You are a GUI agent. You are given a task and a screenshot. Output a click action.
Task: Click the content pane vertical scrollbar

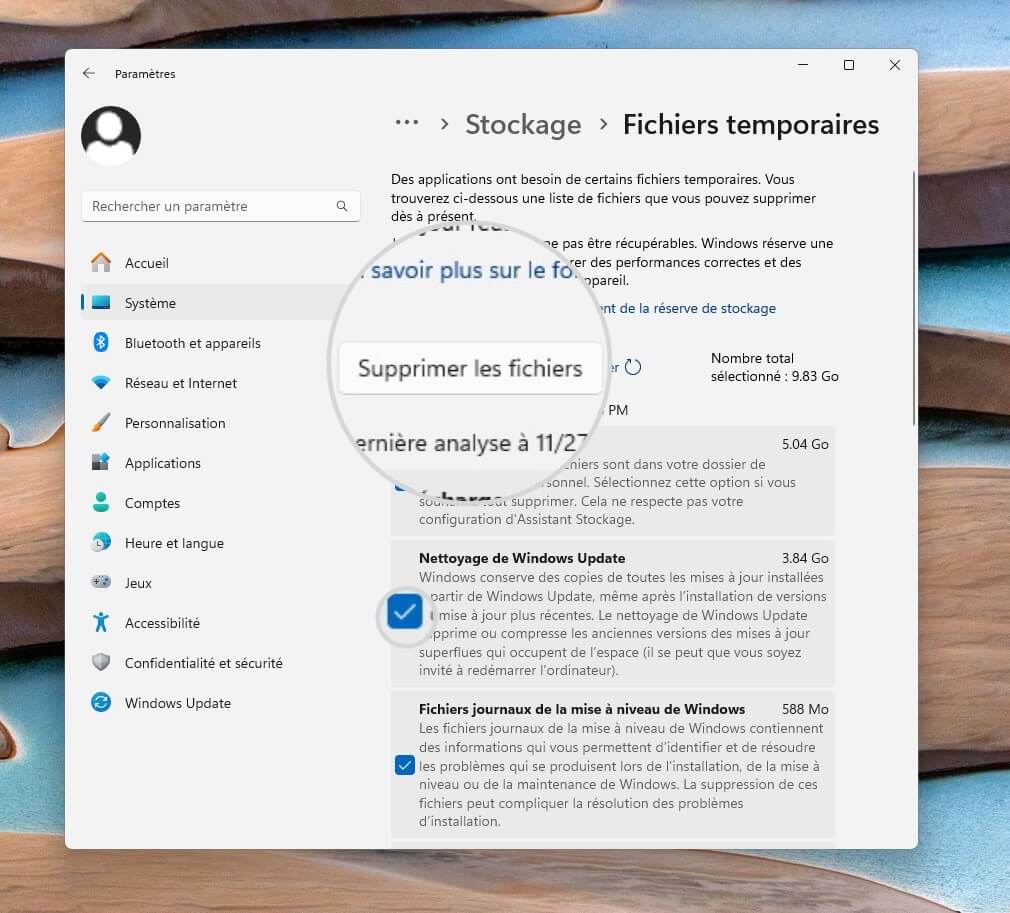click(x=913, y=298)
